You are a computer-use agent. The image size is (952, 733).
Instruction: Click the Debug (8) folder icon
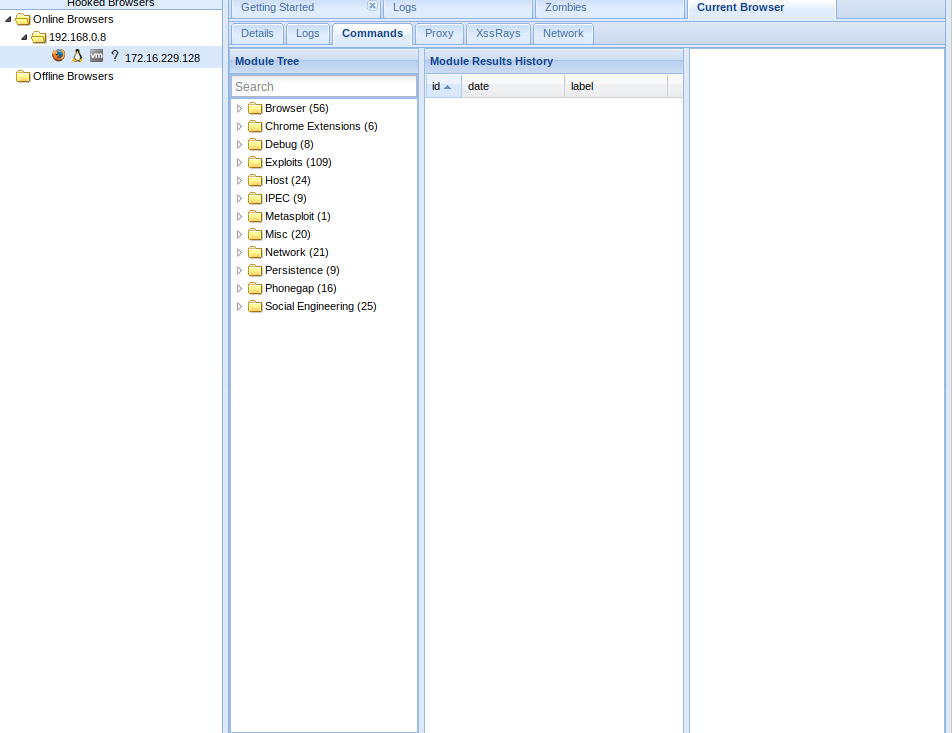click(255, 145)
